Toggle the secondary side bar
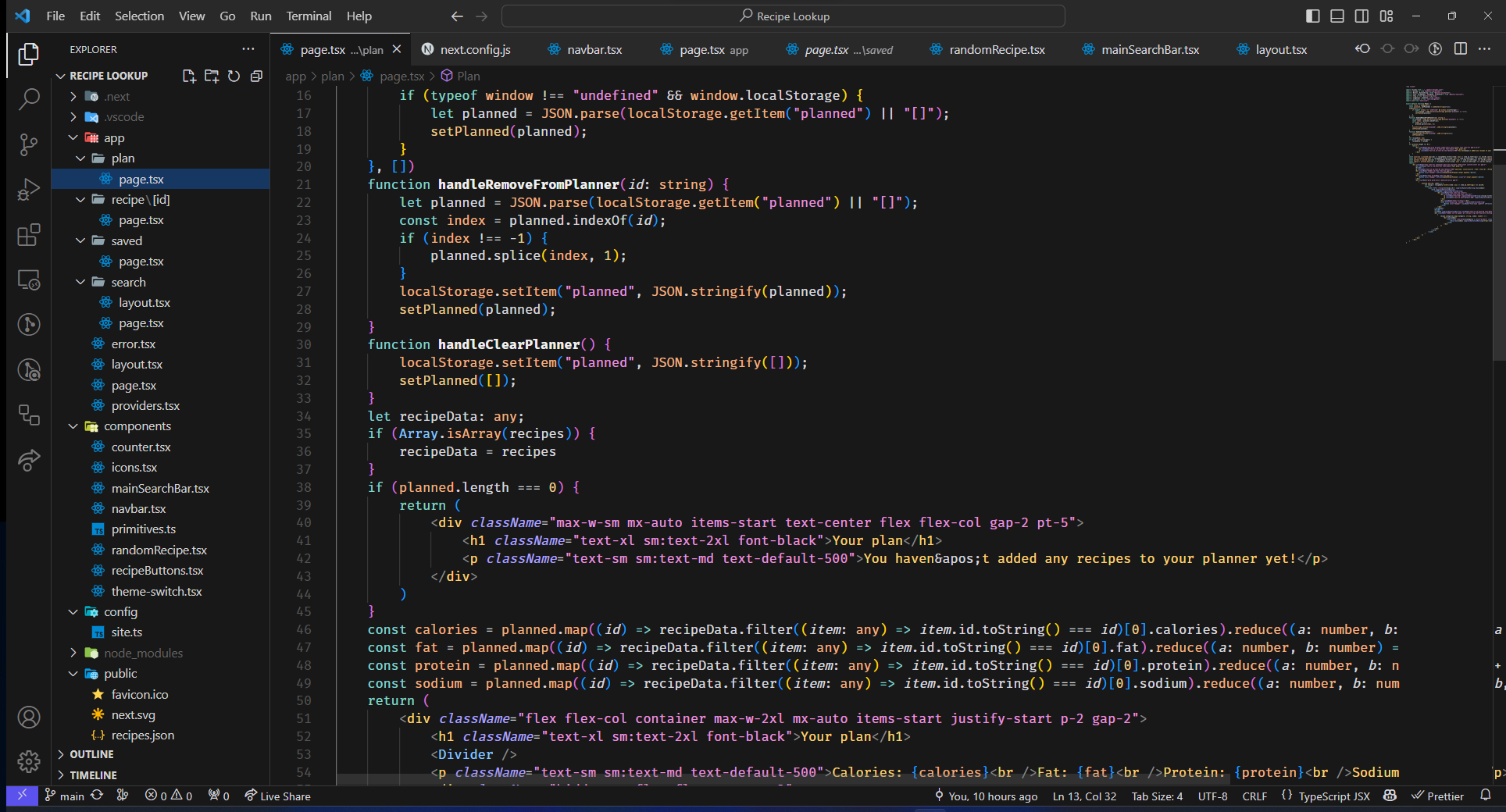This screenshot has width=1506, height=812. [1361, 16]
